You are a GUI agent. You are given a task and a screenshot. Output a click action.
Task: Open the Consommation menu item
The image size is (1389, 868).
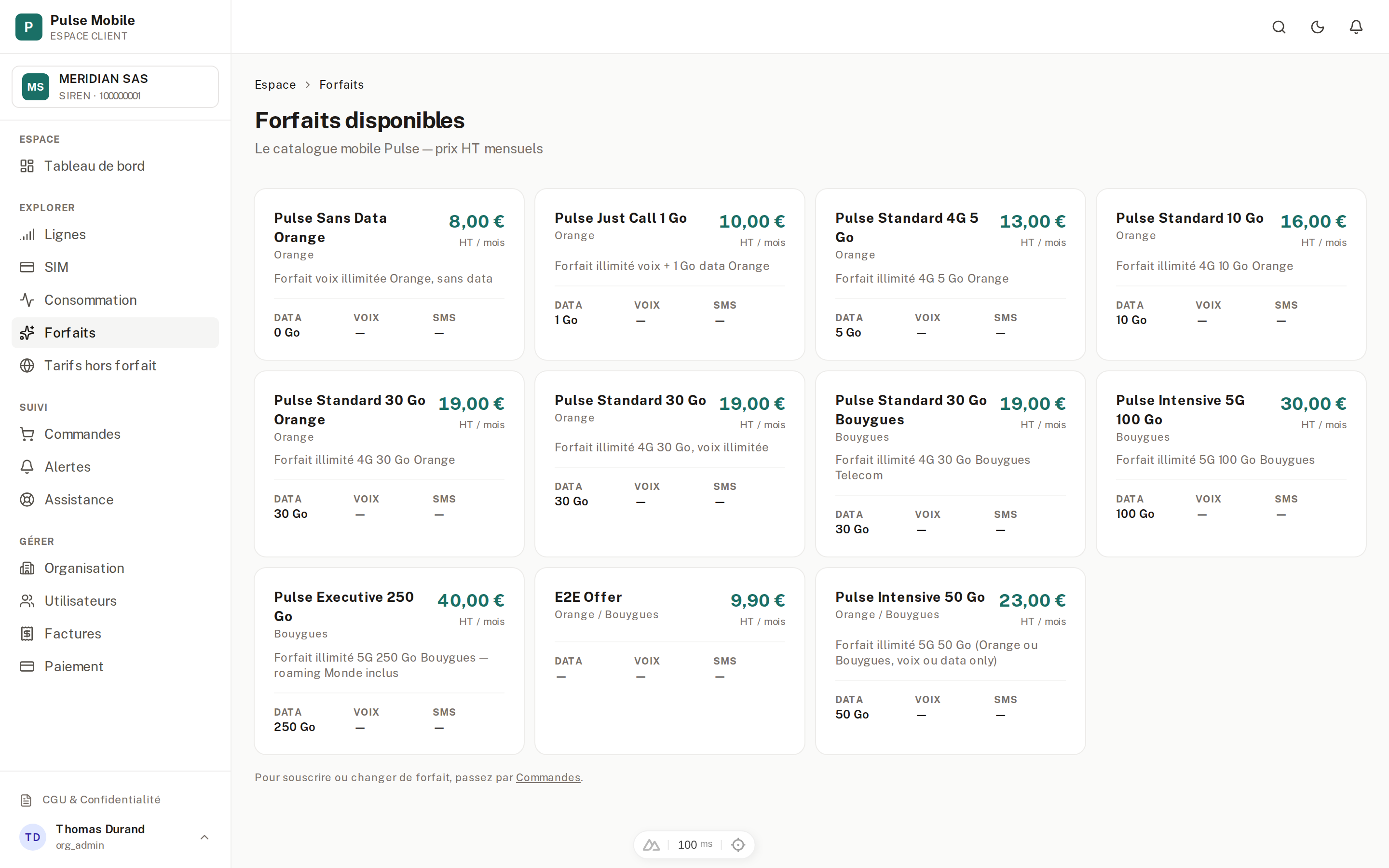coord(115,299)
